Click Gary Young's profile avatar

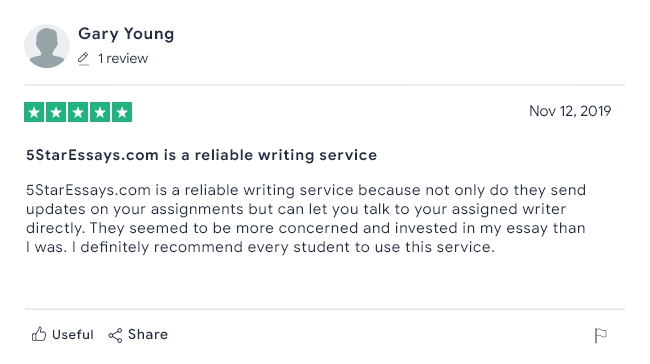coord(47,46)
